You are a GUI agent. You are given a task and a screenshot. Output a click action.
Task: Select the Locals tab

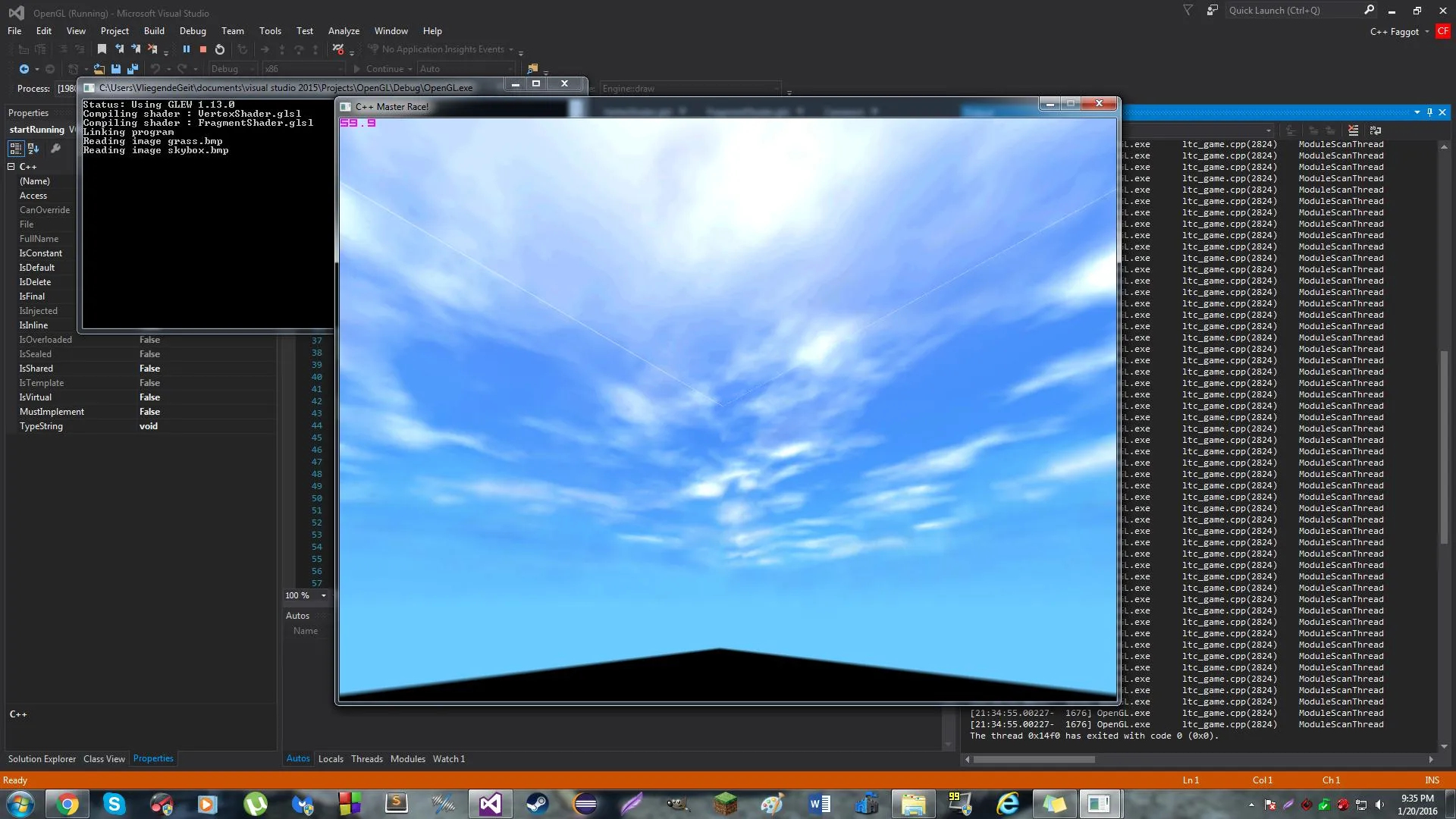[331, 758]
